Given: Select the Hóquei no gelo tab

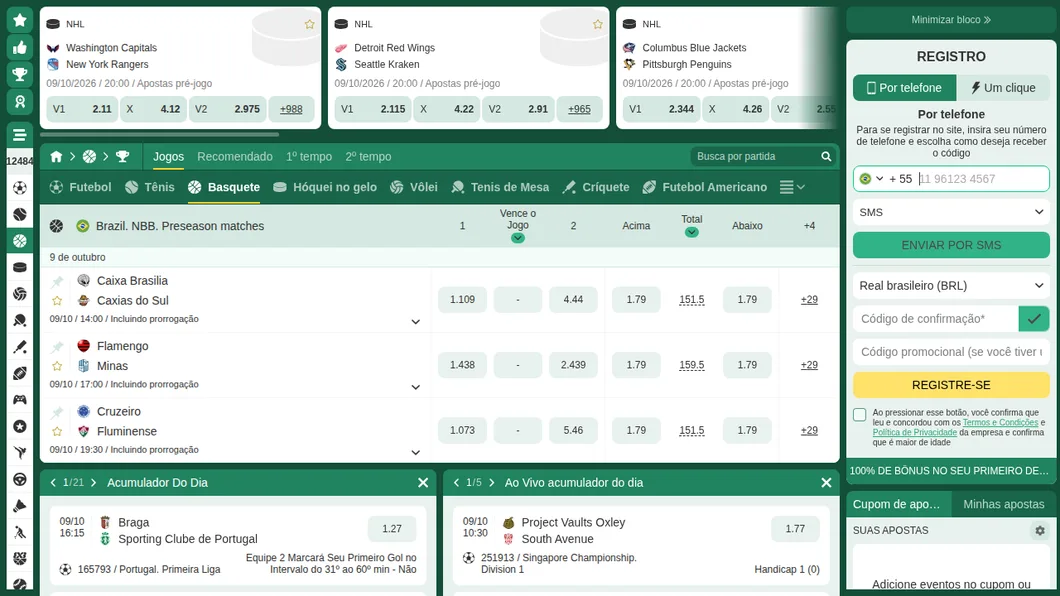Looking at the screenshot, I should (325, 187).
